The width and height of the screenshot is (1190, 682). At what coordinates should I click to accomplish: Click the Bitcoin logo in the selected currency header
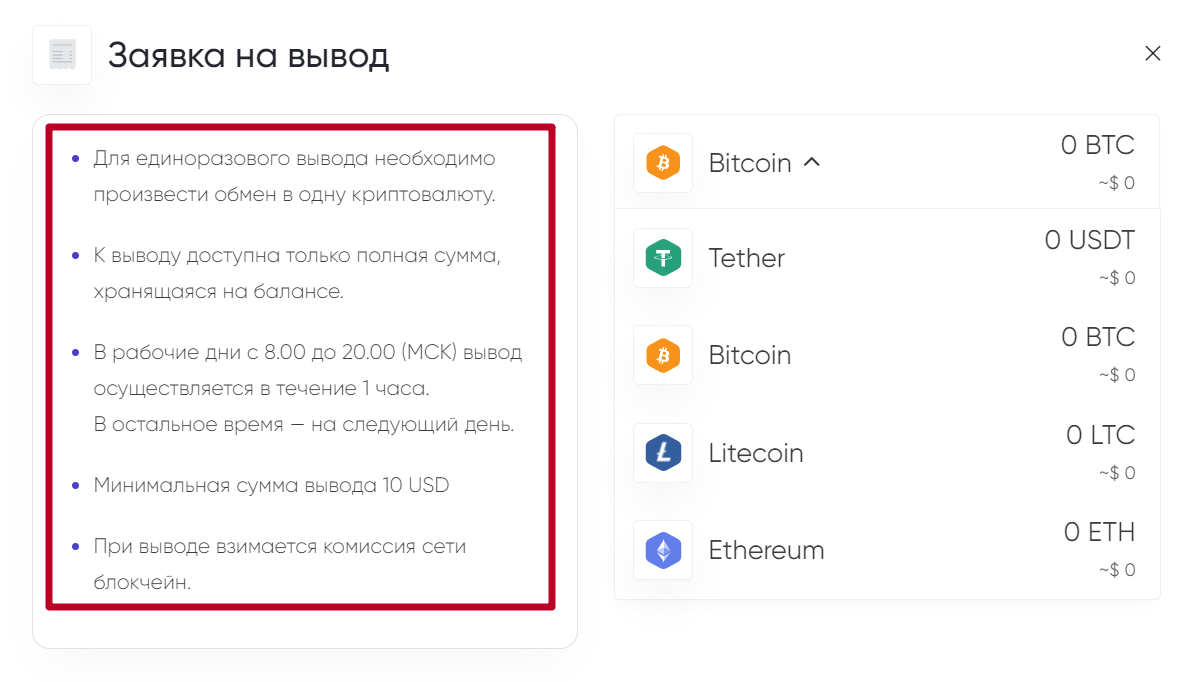coord(662,163)
